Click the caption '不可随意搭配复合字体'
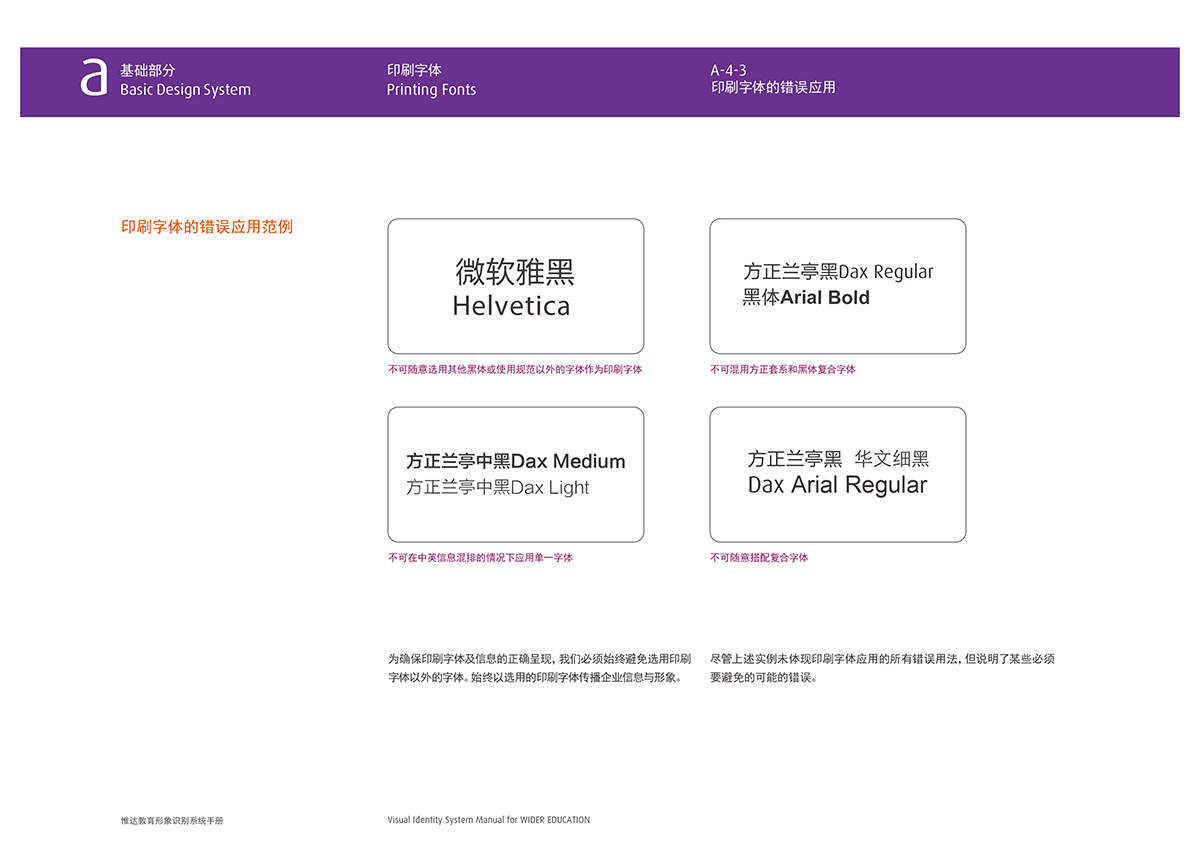This screenshot has height=849, width=1200. [759, 557]
